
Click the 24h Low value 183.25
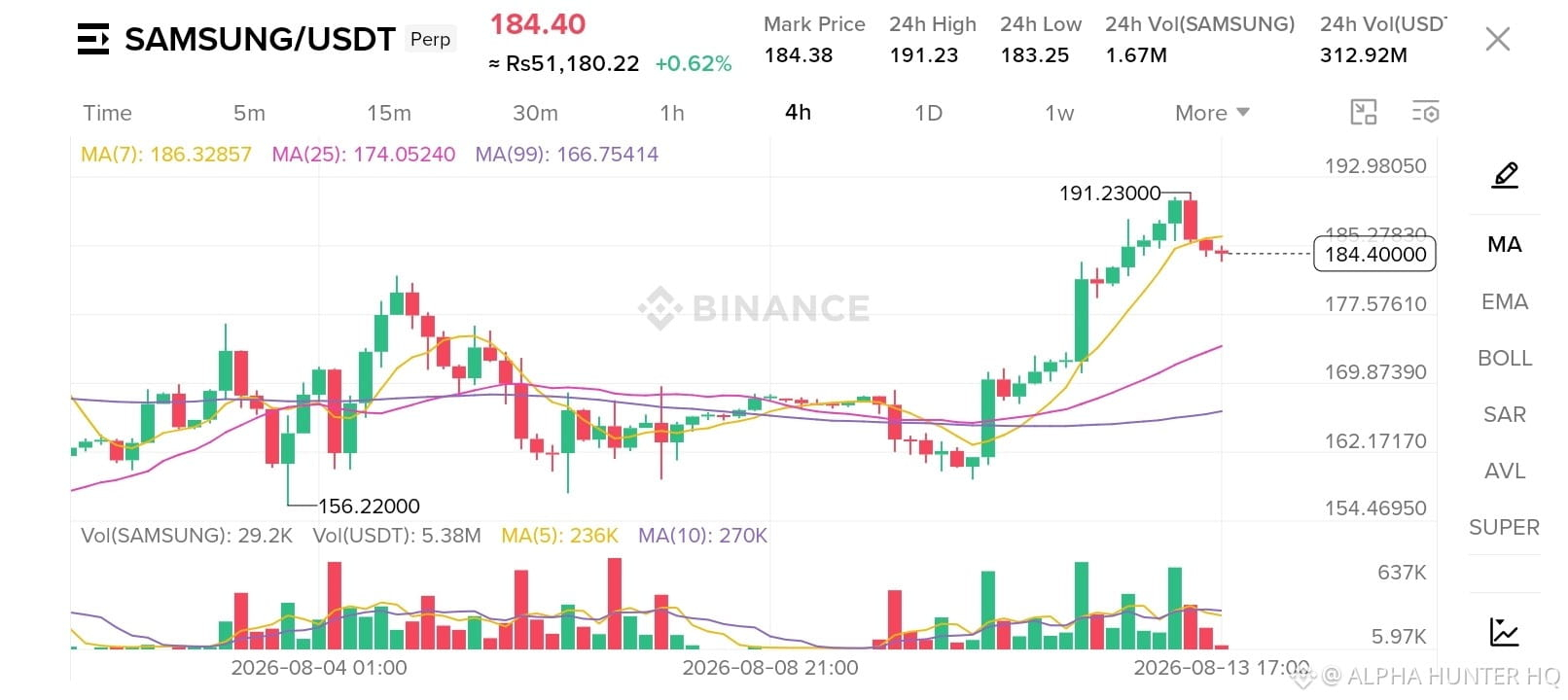[1035, 55]
